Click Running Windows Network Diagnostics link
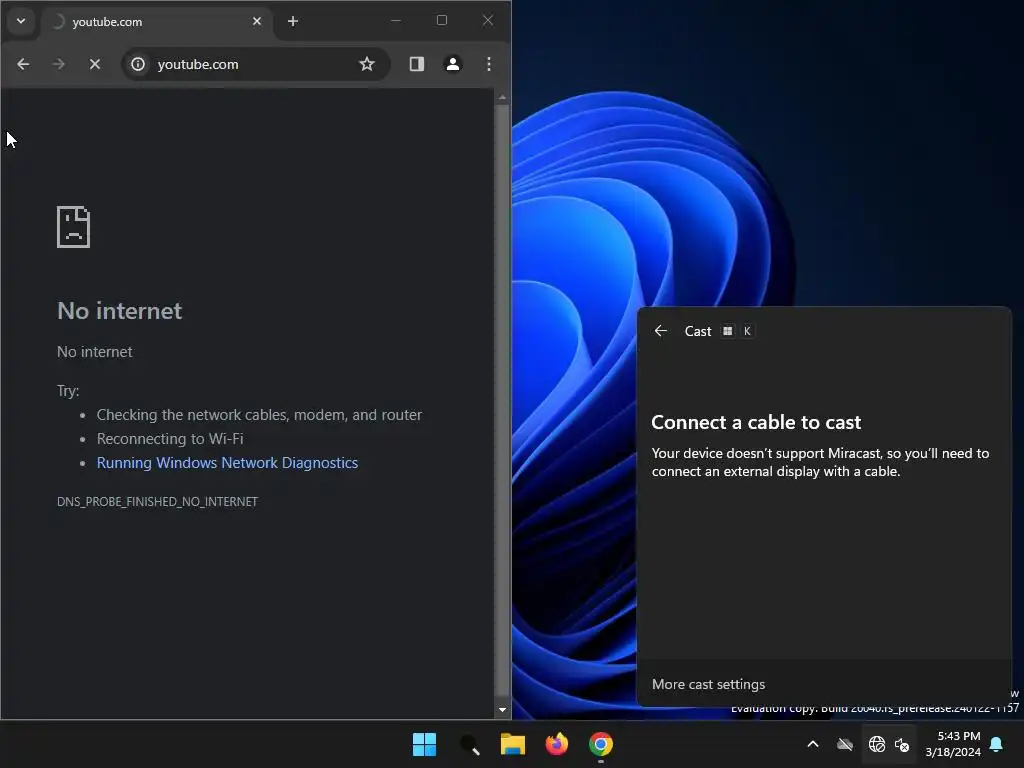 click(x=227, y=463)
